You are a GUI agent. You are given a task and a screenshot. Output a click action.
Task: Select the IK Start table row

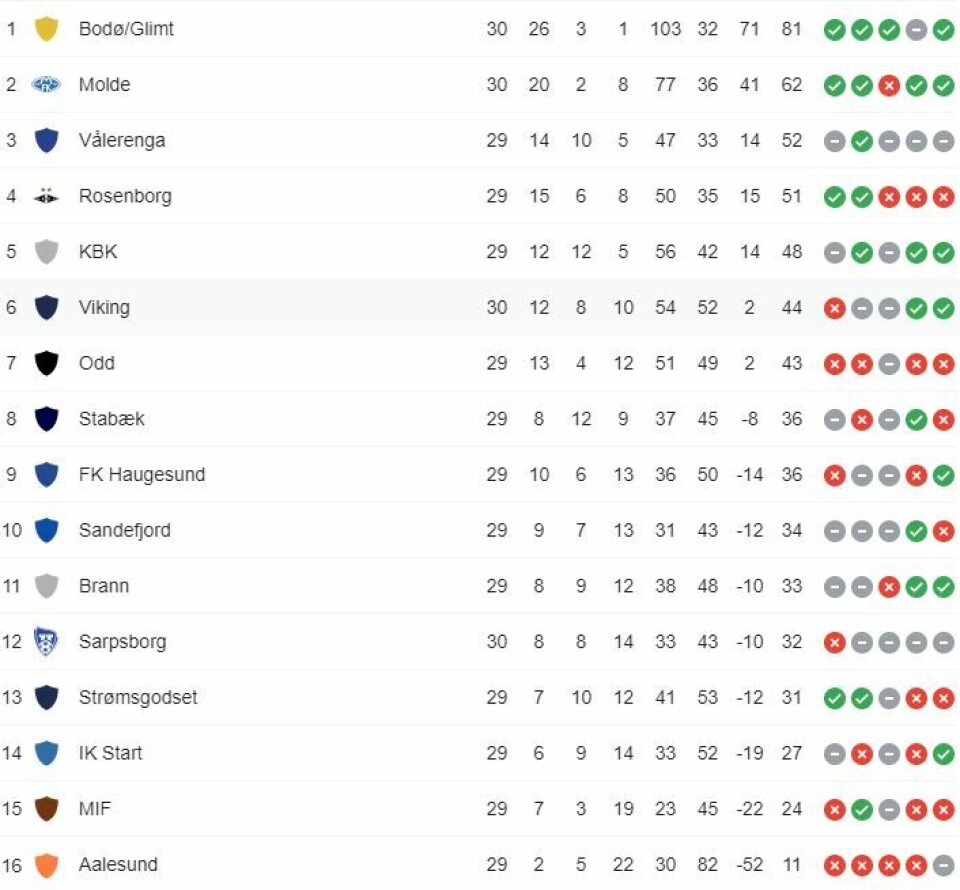click(x=480, y=753)
